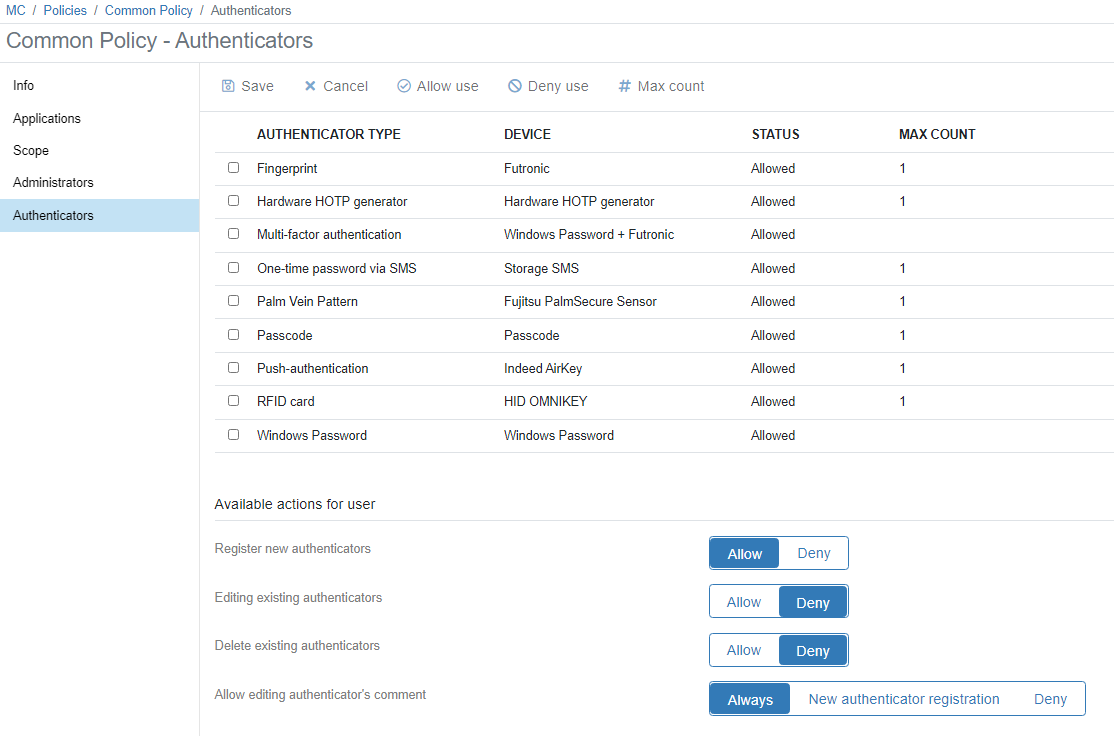1114x736 pixels.
Task: Click the Save floppy disk icon
Action: coord(228,86)
